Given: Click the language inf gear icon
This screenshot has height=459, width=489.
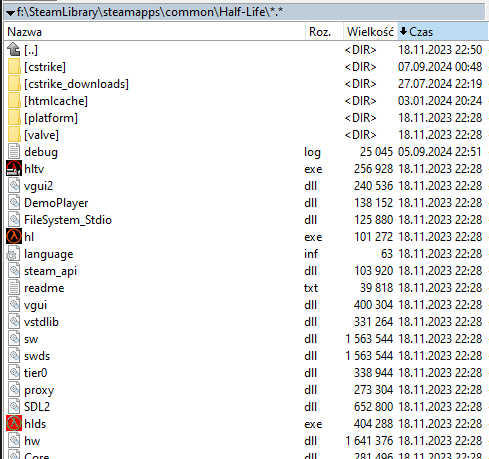Looking at the screenshot, I should (13, 254).
